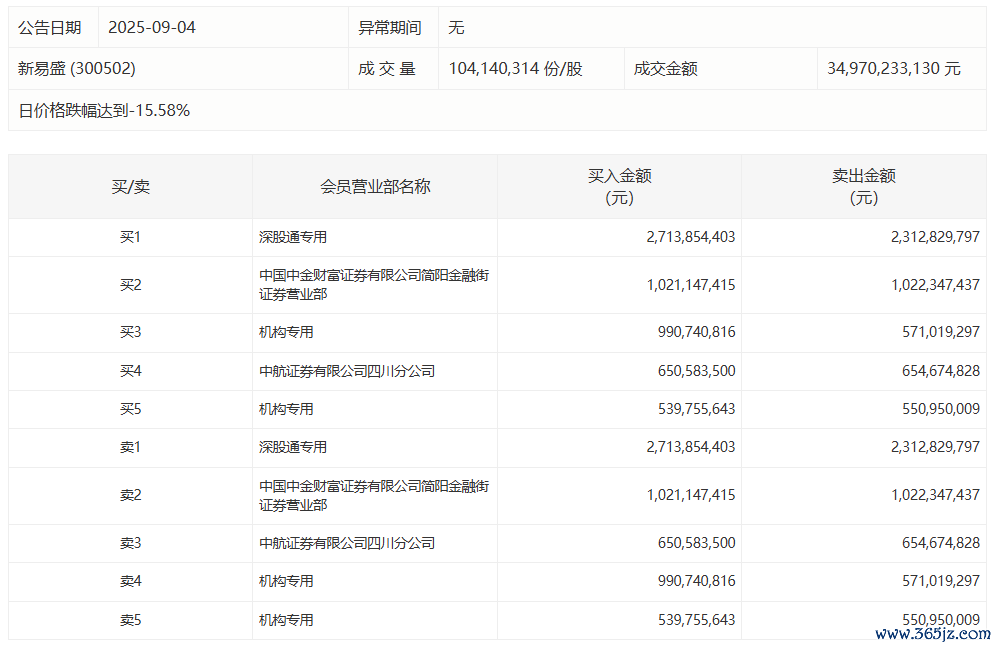This screenshot has height=649, width=998.
Task: Click the 买入金额 (元) column header
Action: tap(619, 187)
